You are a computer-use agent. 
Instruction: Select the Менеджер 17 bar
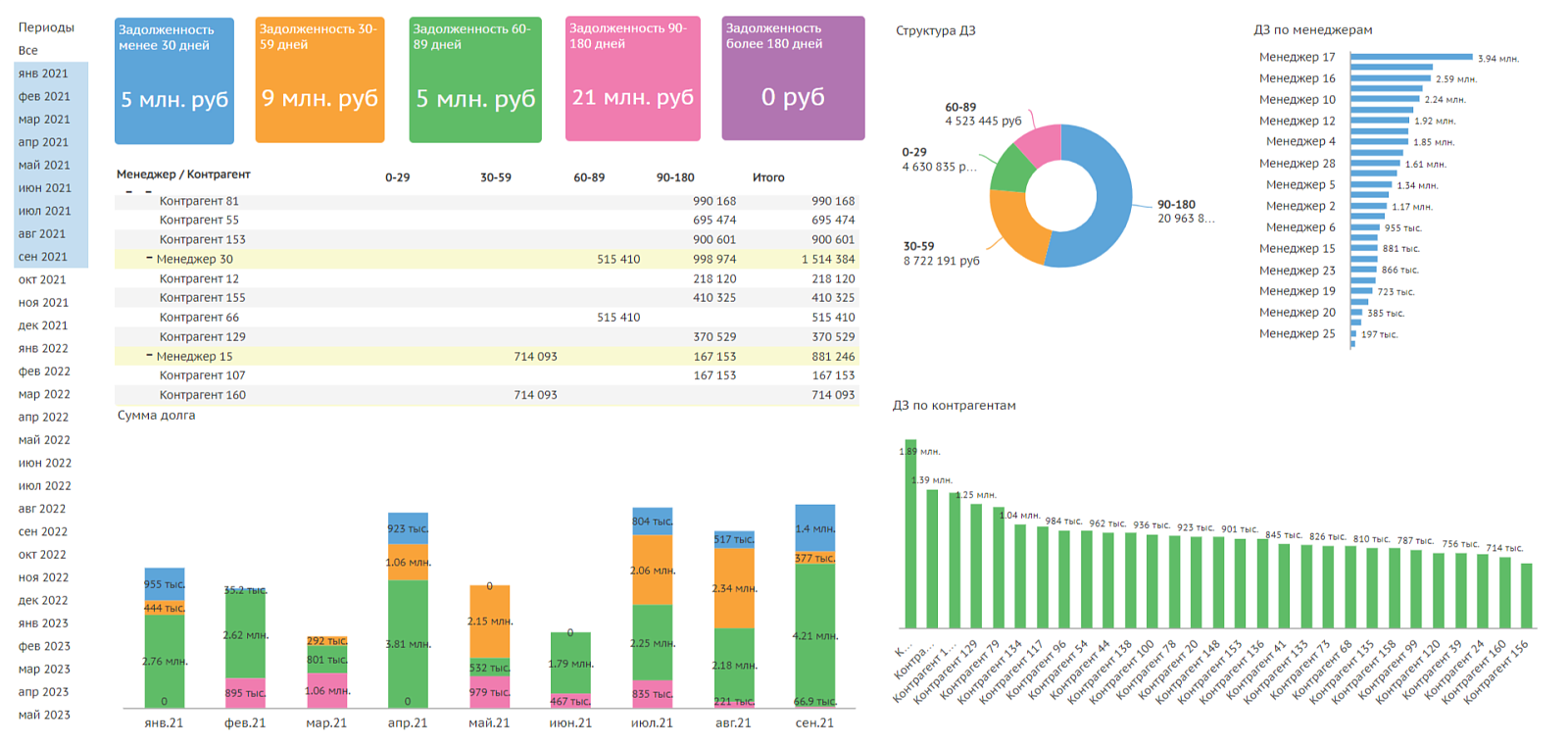tap(1411, 57)
